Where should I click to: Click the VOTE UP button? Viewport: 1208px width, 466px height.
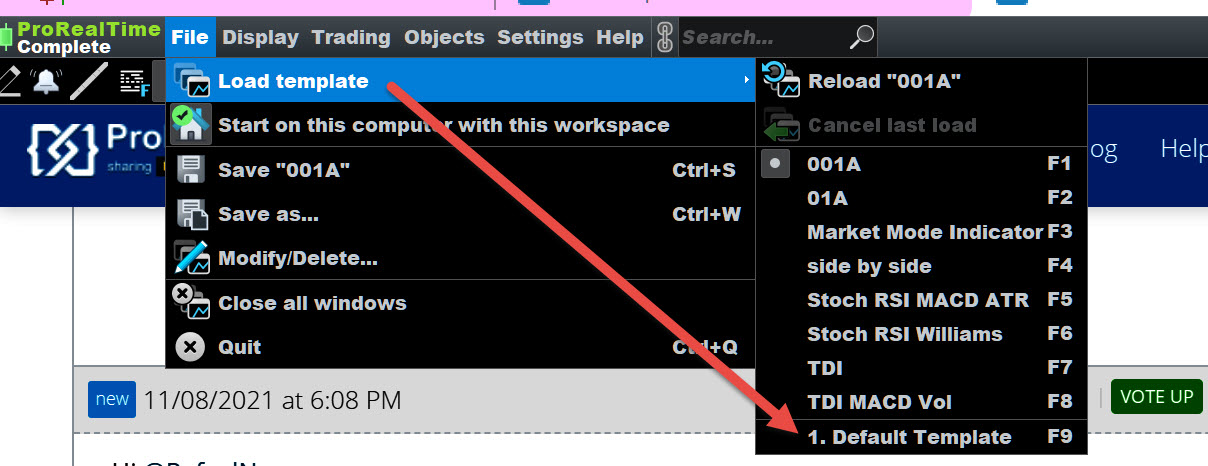point(1156,397)
